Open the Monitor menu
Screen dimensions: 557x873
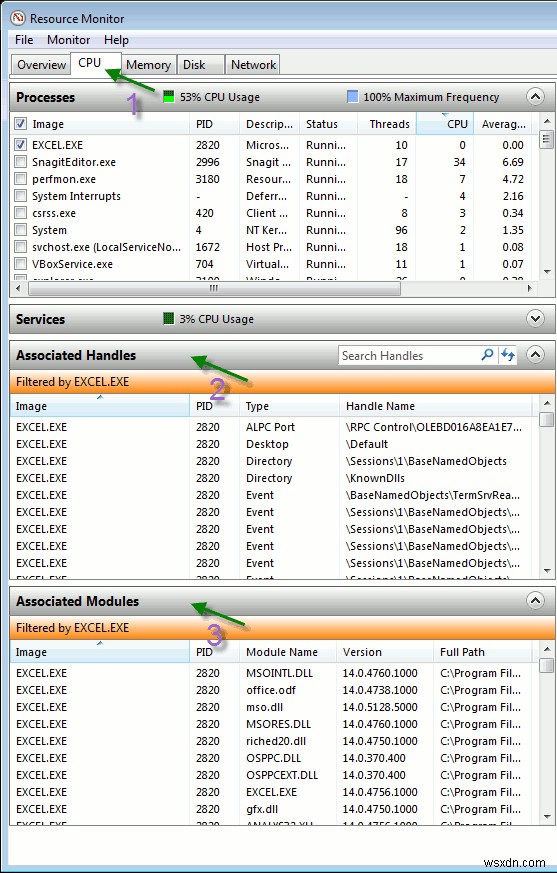[69, 40]
